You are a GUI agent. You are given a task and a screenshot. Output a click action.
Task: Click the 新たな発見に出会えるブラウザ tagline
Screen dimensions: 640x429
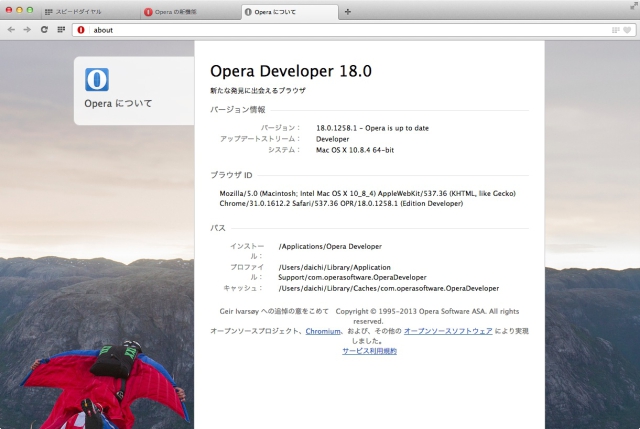[x=258, y=91]
